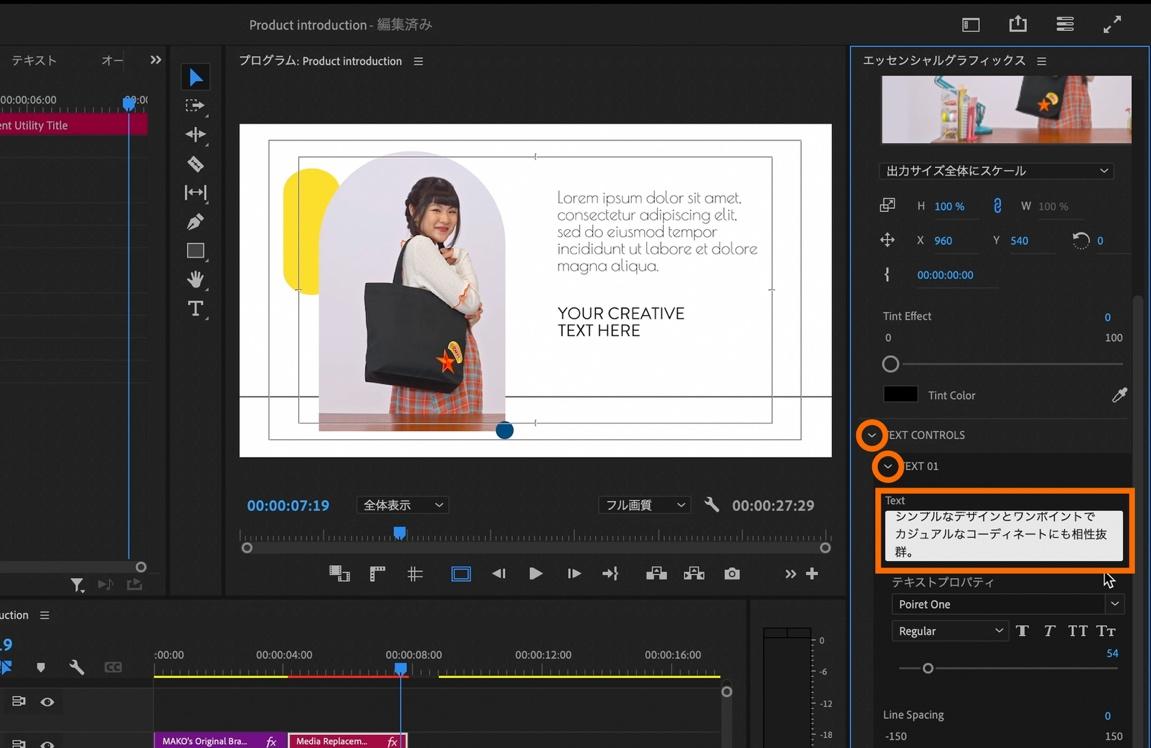Click the black Tint Color swatch

(900, 395)
